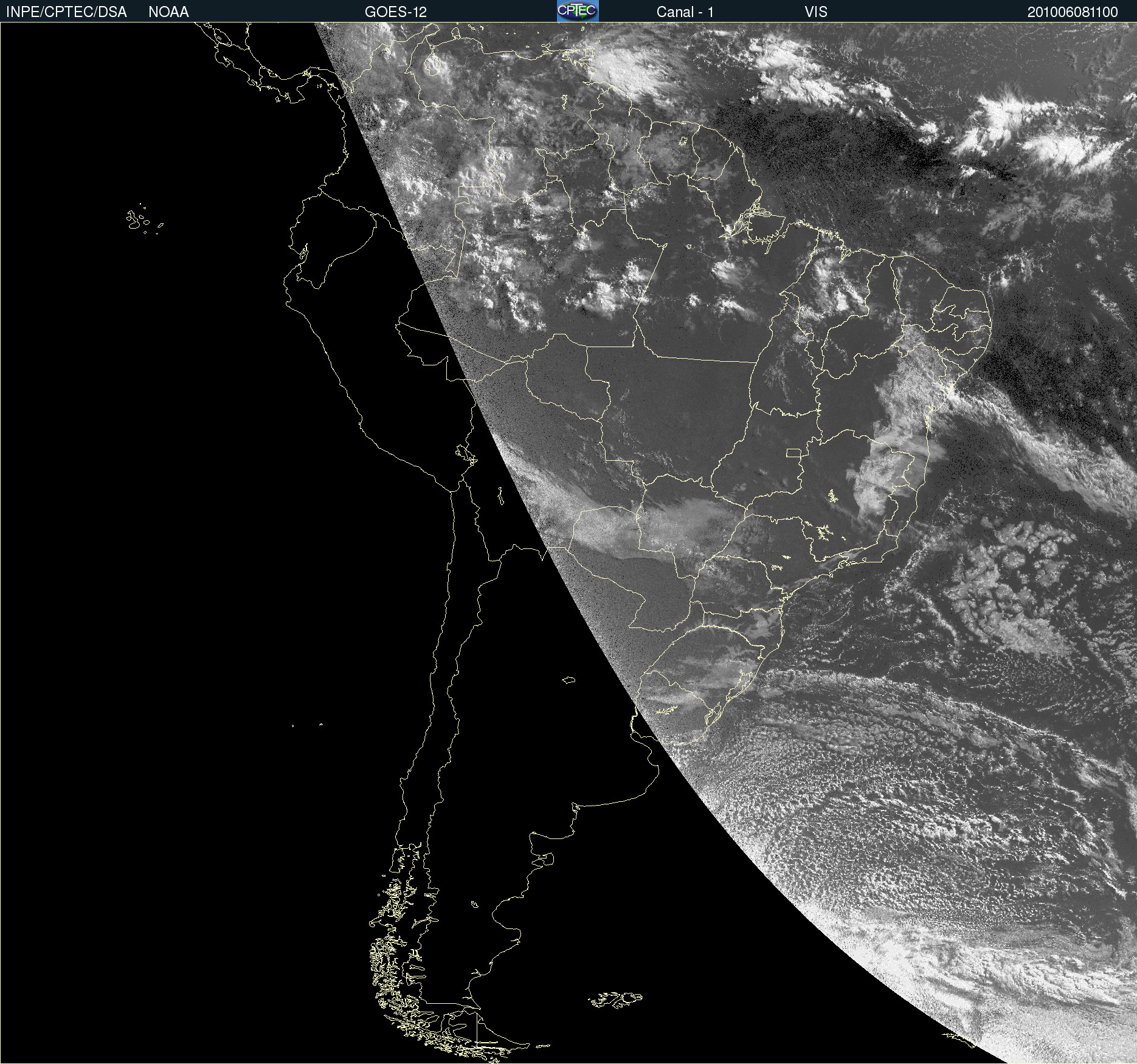Click the satellite image of South America
Image resolution: width=1137 pixels, height=1064 pixels.
568,543
